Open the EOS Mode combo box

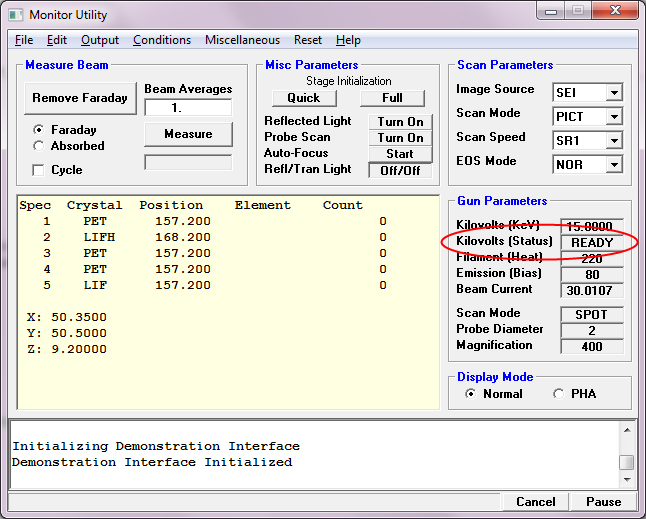point(613,165)
